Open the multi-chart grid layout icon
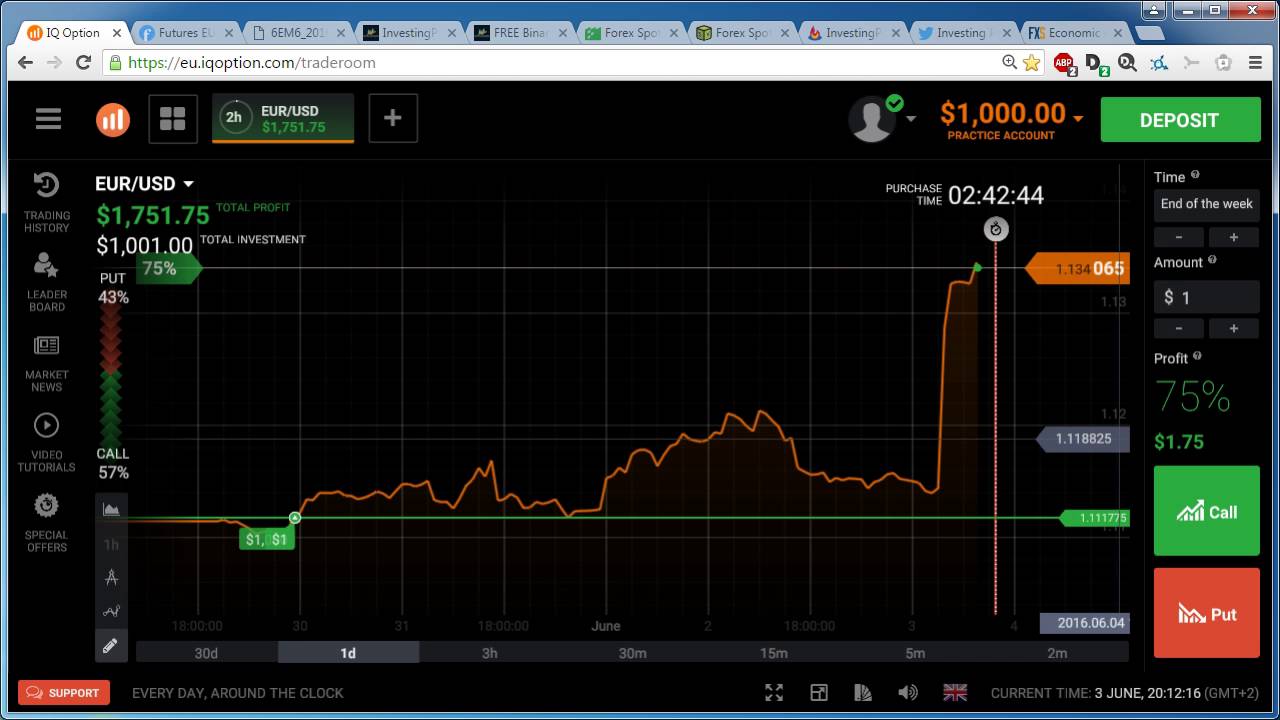Image resolution: width=1280 pixels, height=720 pixels. tap(173, 119)
